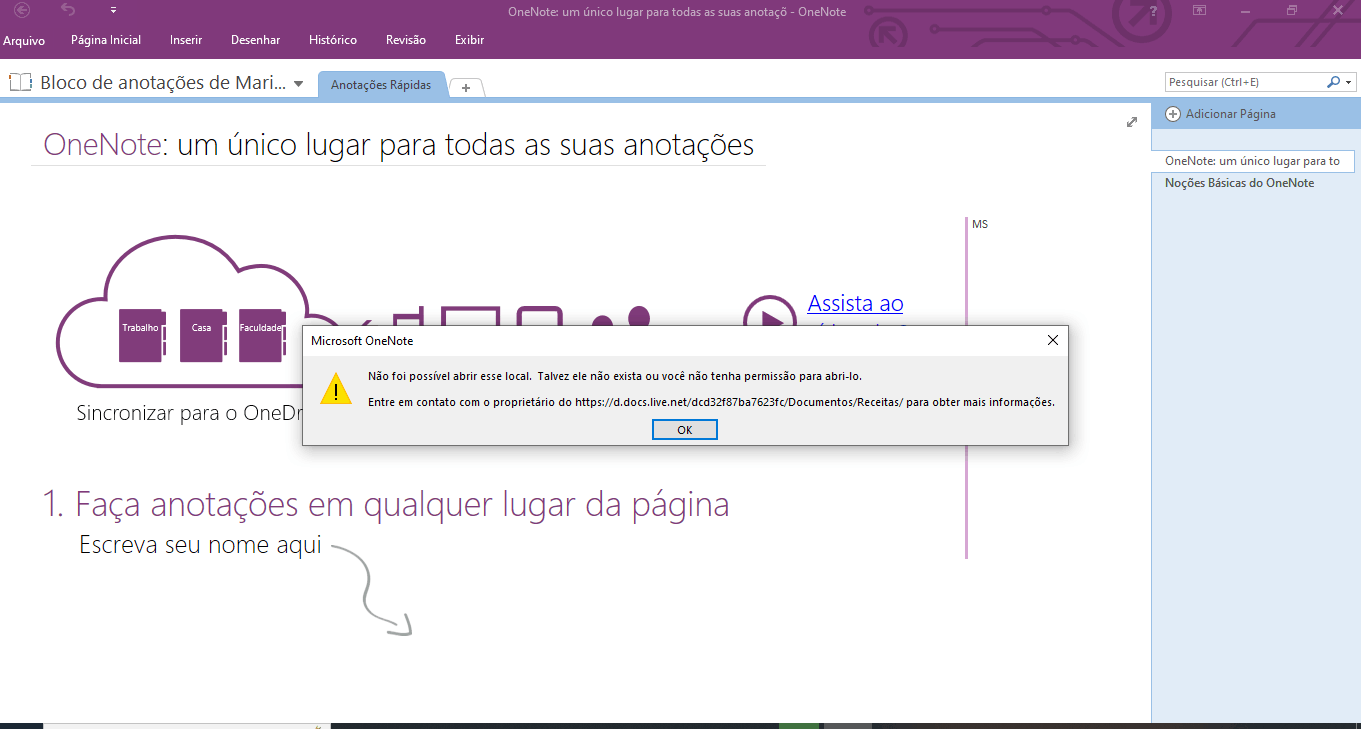
Task: Go to the Revisão ribbon tab
Action: (406, 40)
